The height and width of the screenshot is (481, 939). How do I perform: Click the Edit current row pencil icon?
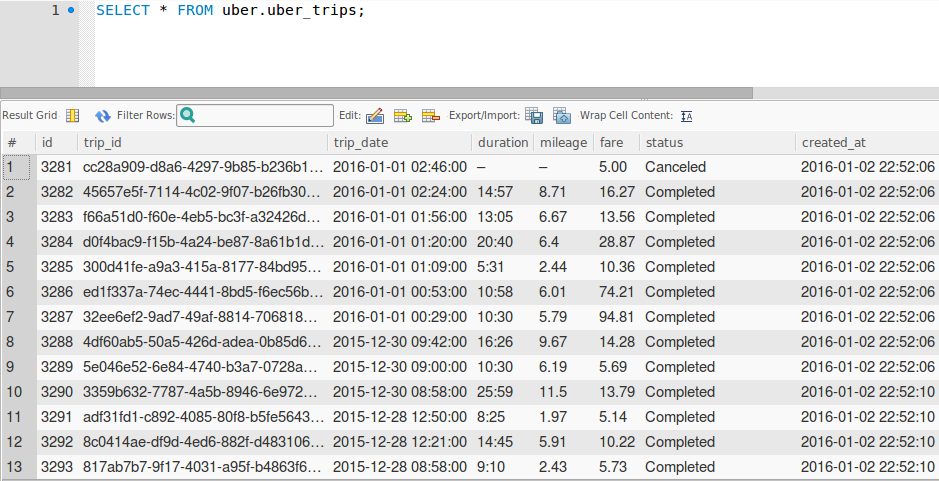[x=375, y=116]
